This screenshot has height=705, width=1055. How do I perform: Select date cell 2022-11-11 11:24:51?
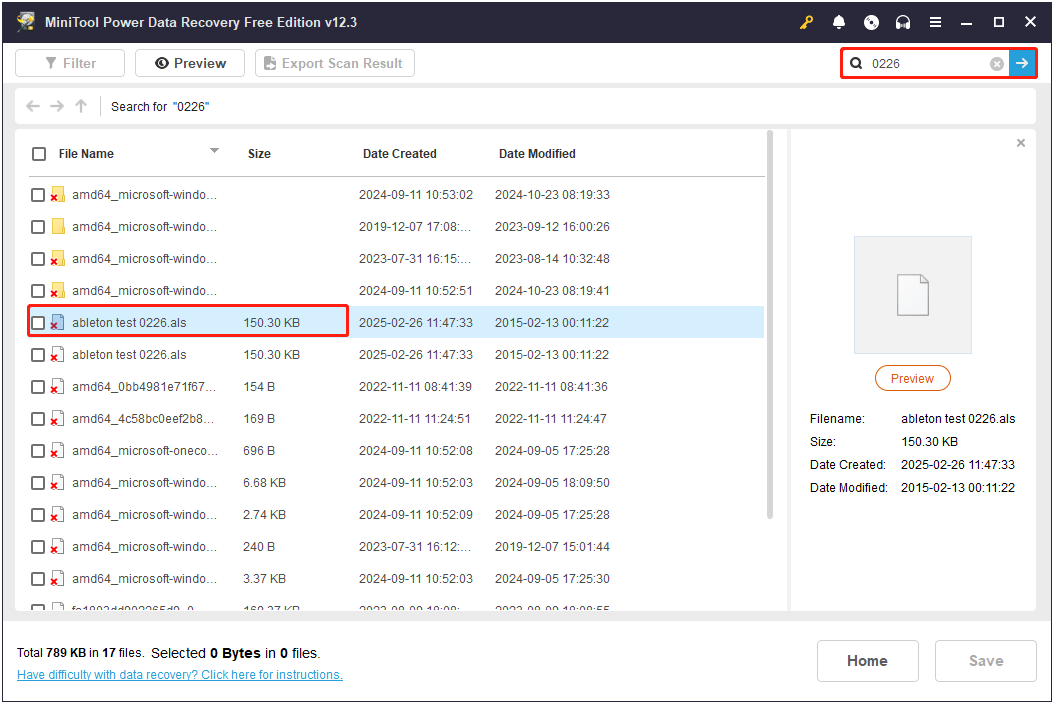(x=414, y=419)
